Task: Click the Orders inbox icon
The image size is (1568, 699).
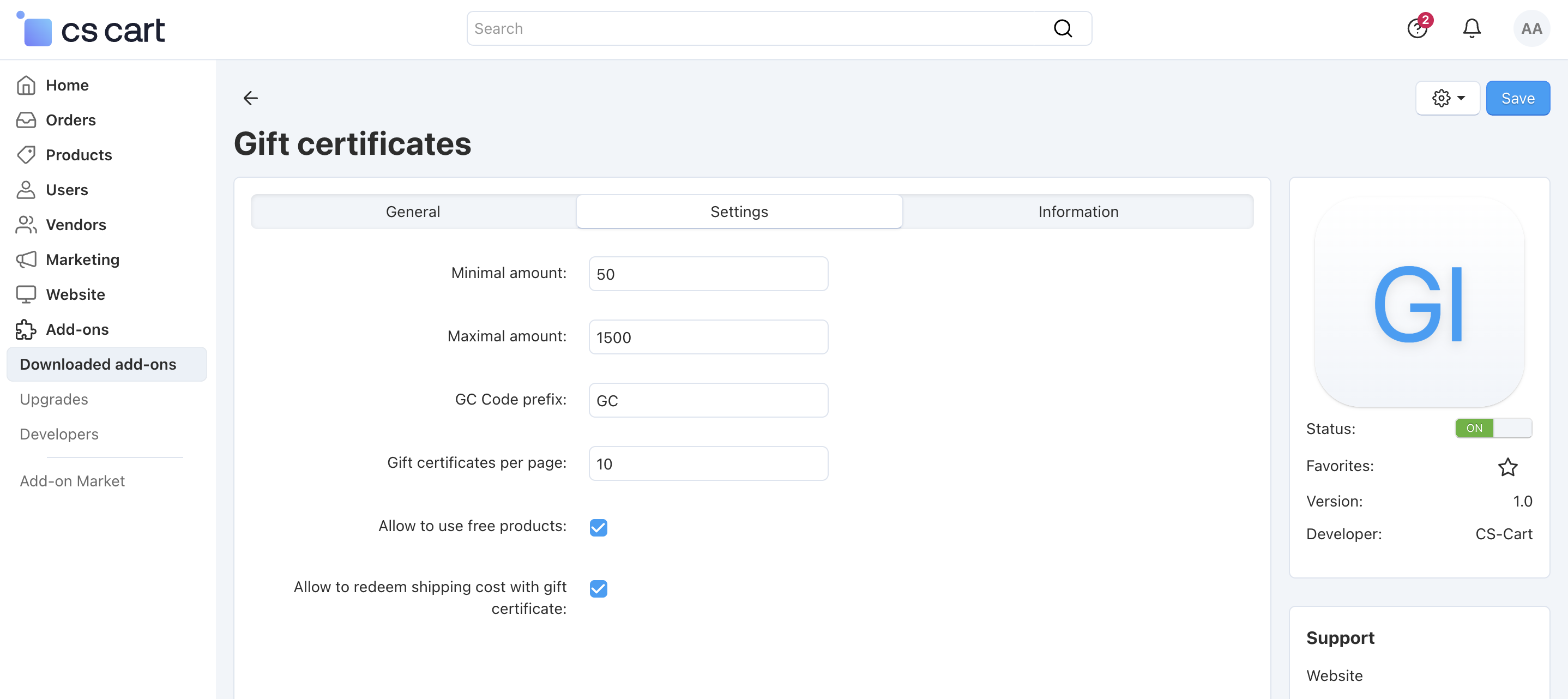Action: tap(26, 120)
